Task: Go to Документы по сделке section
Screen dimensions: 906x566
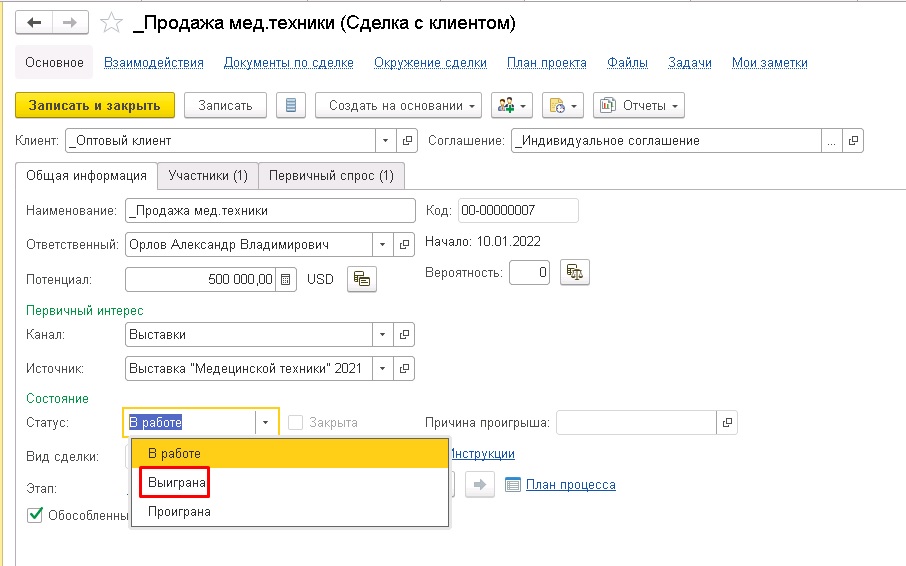Action: click(288, 62)
